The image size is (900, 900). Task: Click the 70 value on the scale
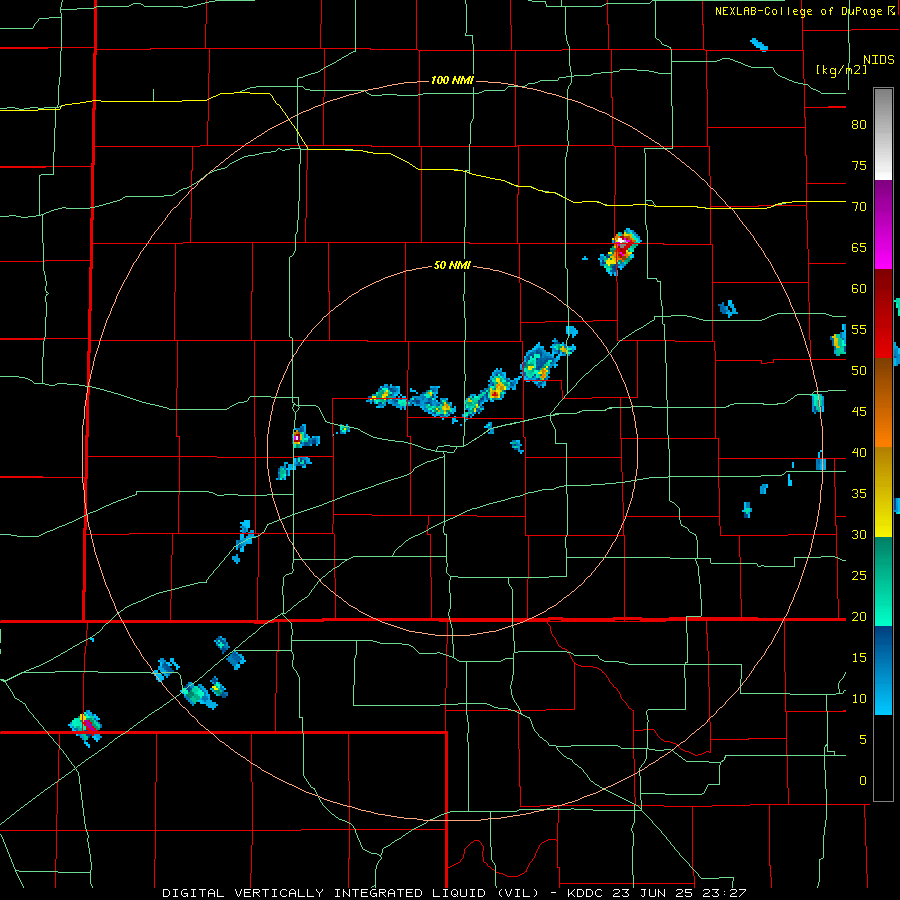pyautogui.click(x=859, y=207)
